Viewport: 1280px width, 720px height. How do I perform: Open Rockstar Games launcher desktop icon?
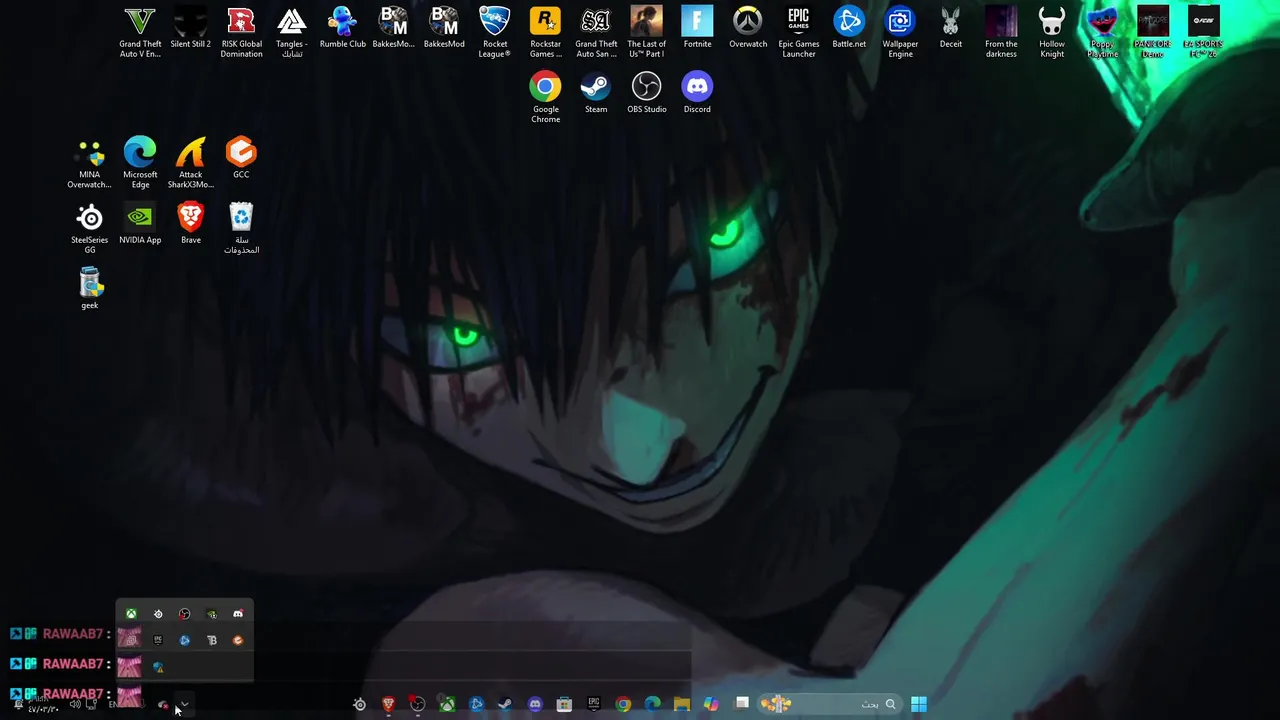coord(545,32)
